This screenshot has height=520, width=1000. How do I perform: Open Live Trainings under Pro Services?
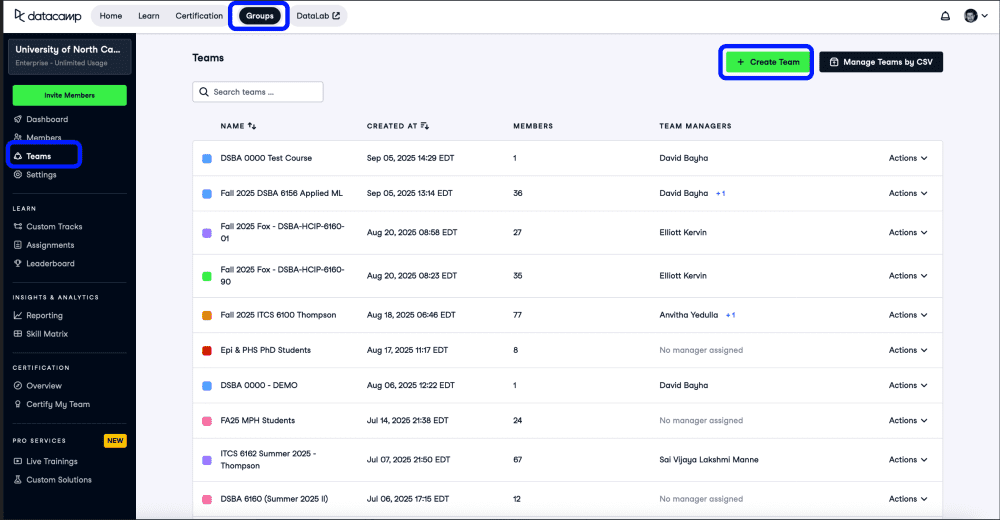(x=51, y=461)
